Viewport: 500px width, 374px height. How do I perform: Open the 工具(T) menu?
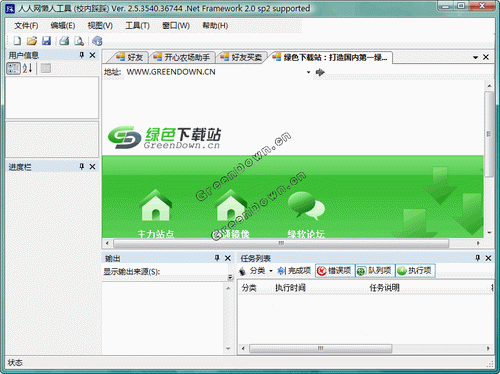[x=137, y=26]
